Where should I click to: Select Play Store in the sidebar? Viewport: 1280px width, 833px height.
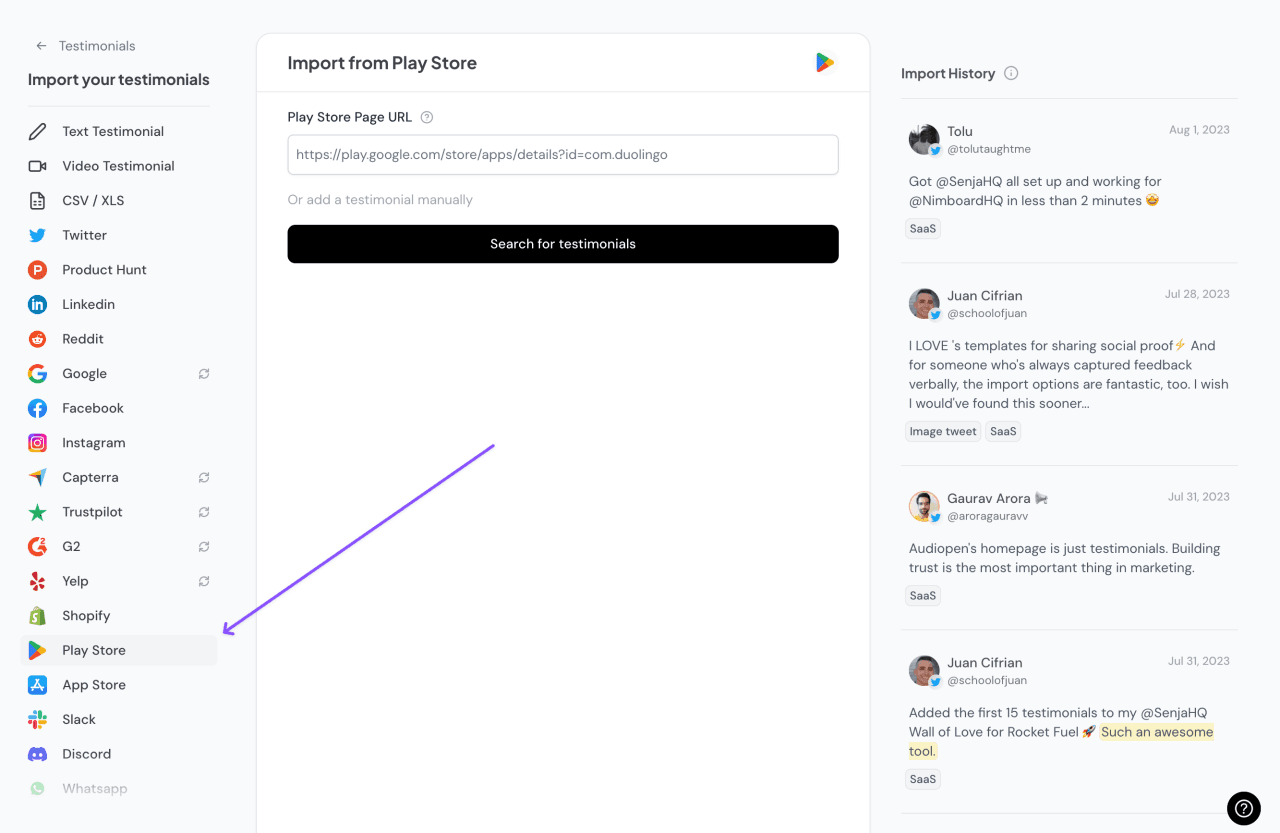[x=118, y=650]
